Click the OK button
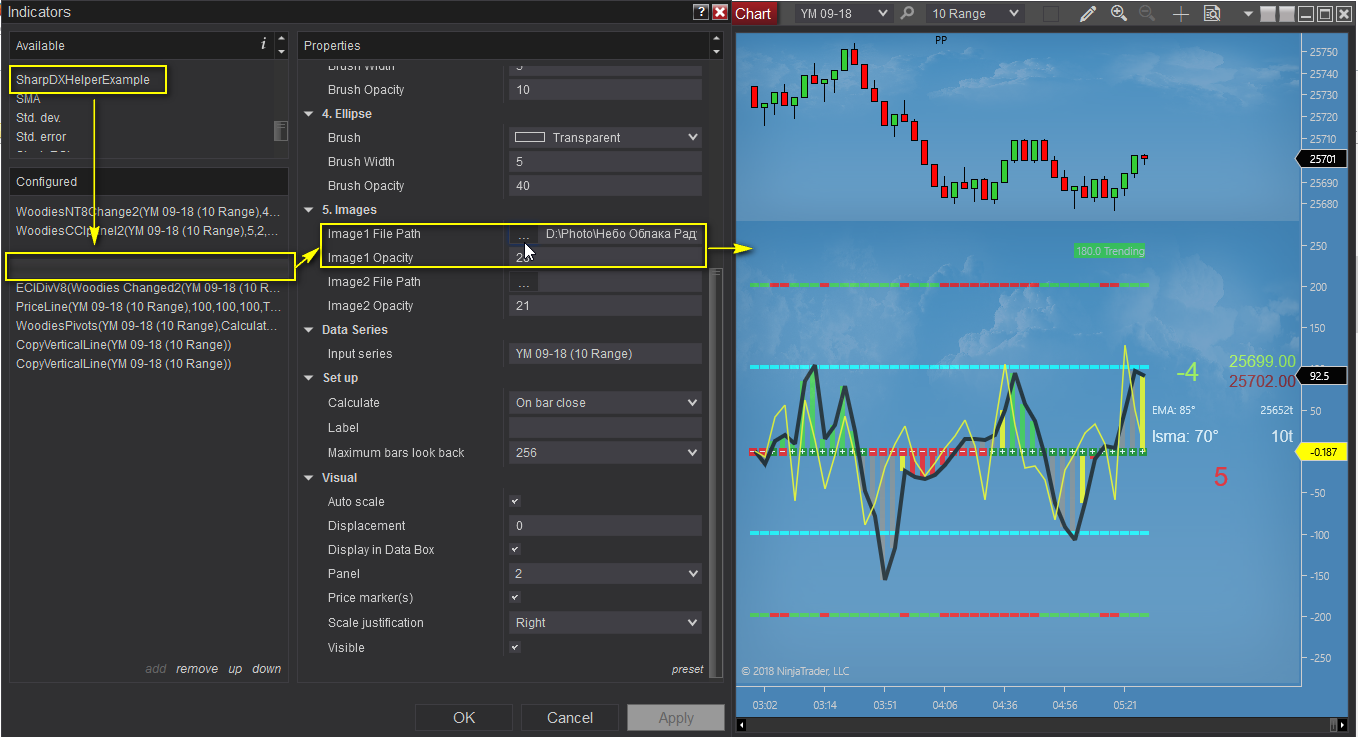1358x737 pixels. pos(464,718)
